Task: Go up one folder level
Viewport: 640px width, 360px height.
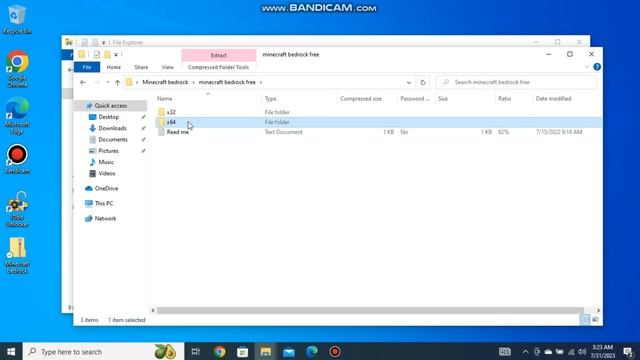Action: [118, 82]
